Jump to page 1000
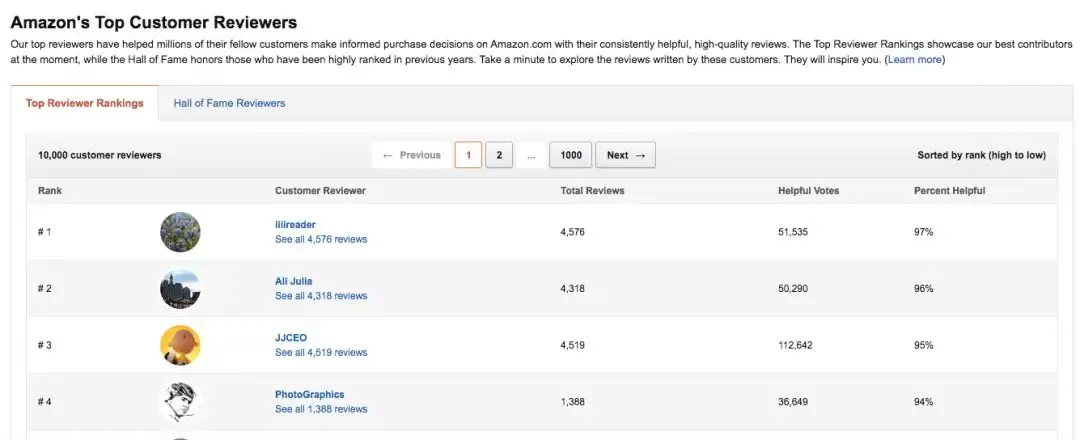This screenshot has height=440, width=1080. 571,155
